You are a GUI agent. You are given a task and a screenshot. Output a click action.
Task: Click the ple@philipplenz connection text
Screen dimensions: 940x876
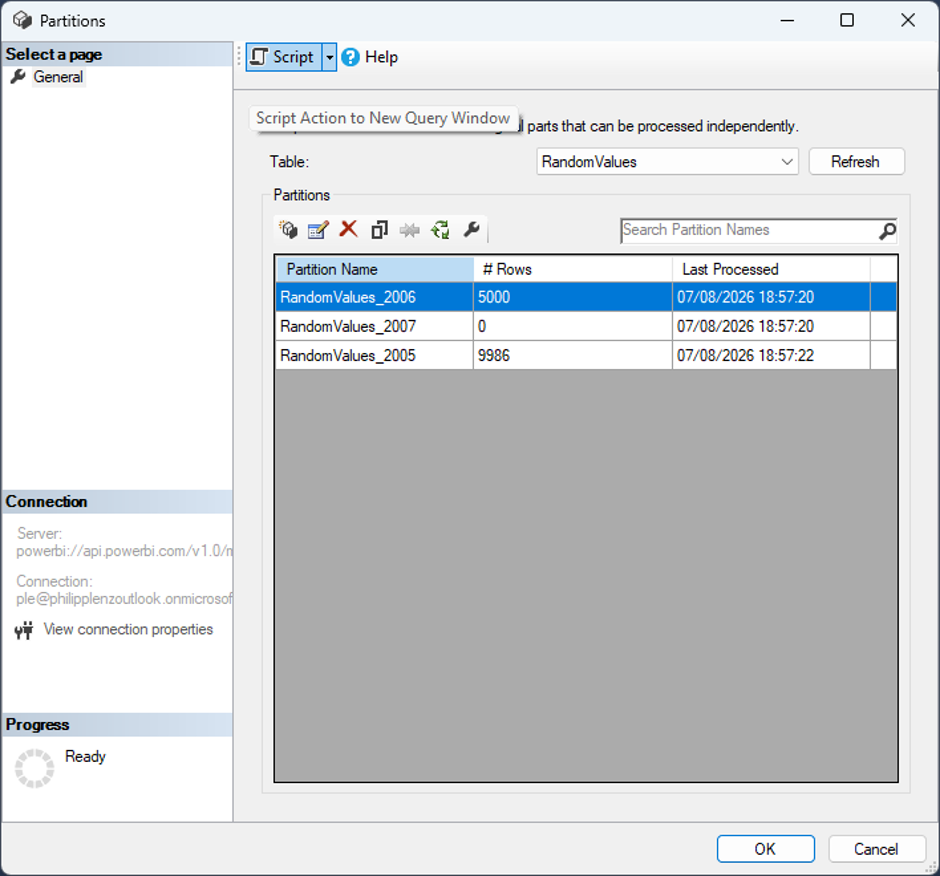(125, 599)
